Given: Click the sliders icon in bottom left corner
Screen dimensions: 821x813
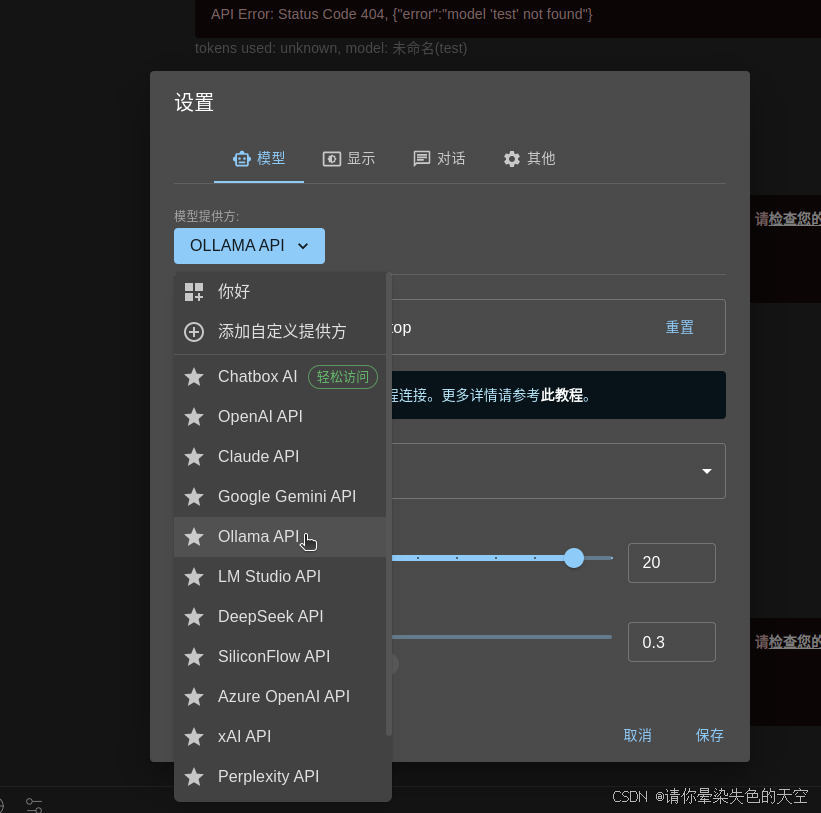Looking at the screenshot, I should pos(34,805).
